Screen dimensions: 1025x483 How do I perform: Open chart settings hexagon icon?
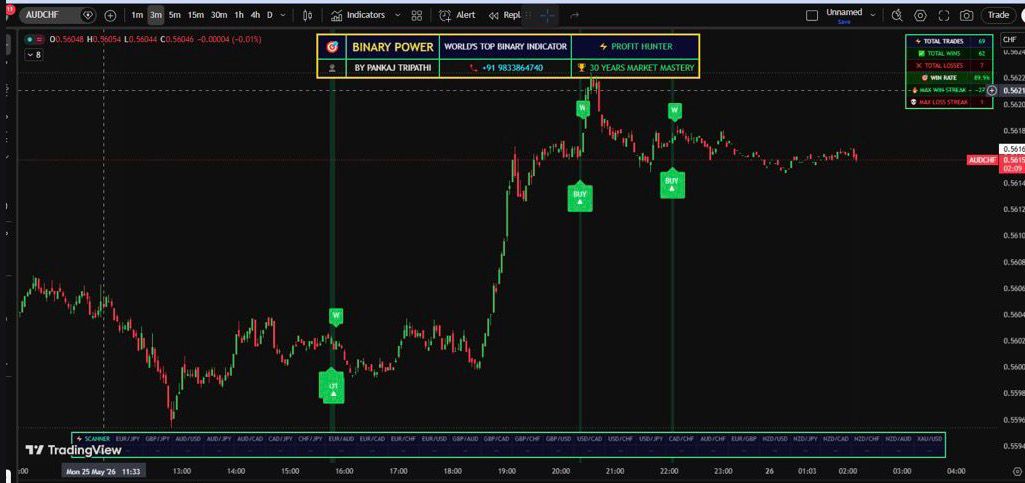pos(920,15)
